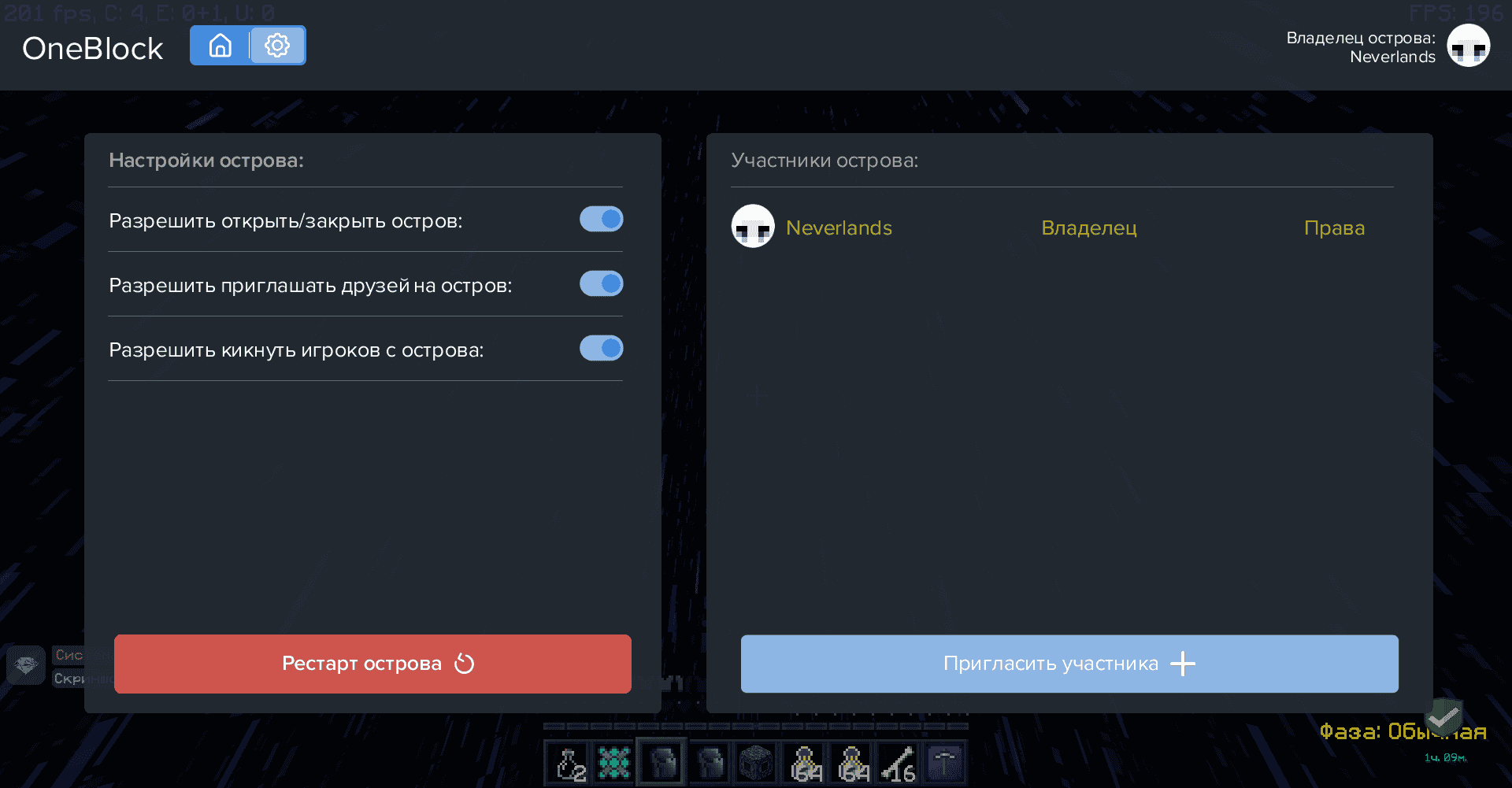
Task: Toggle the kick players permission switch
Action: 601,349
